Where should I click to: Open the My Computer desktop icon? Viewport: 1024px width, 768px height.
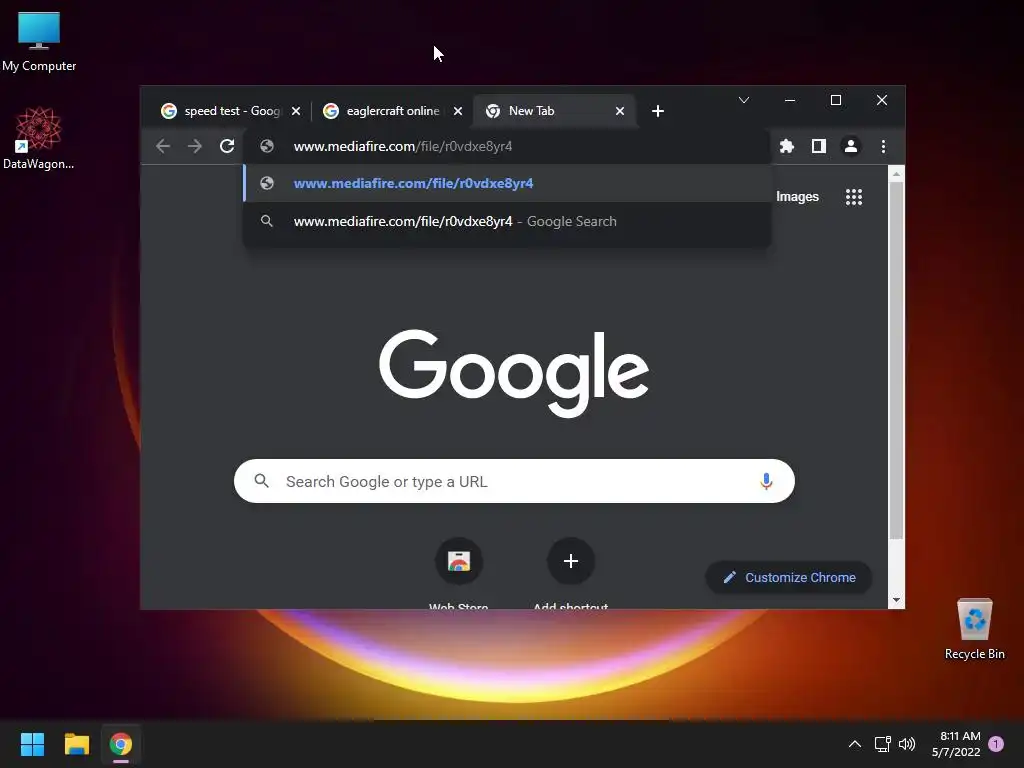point(39,41)
